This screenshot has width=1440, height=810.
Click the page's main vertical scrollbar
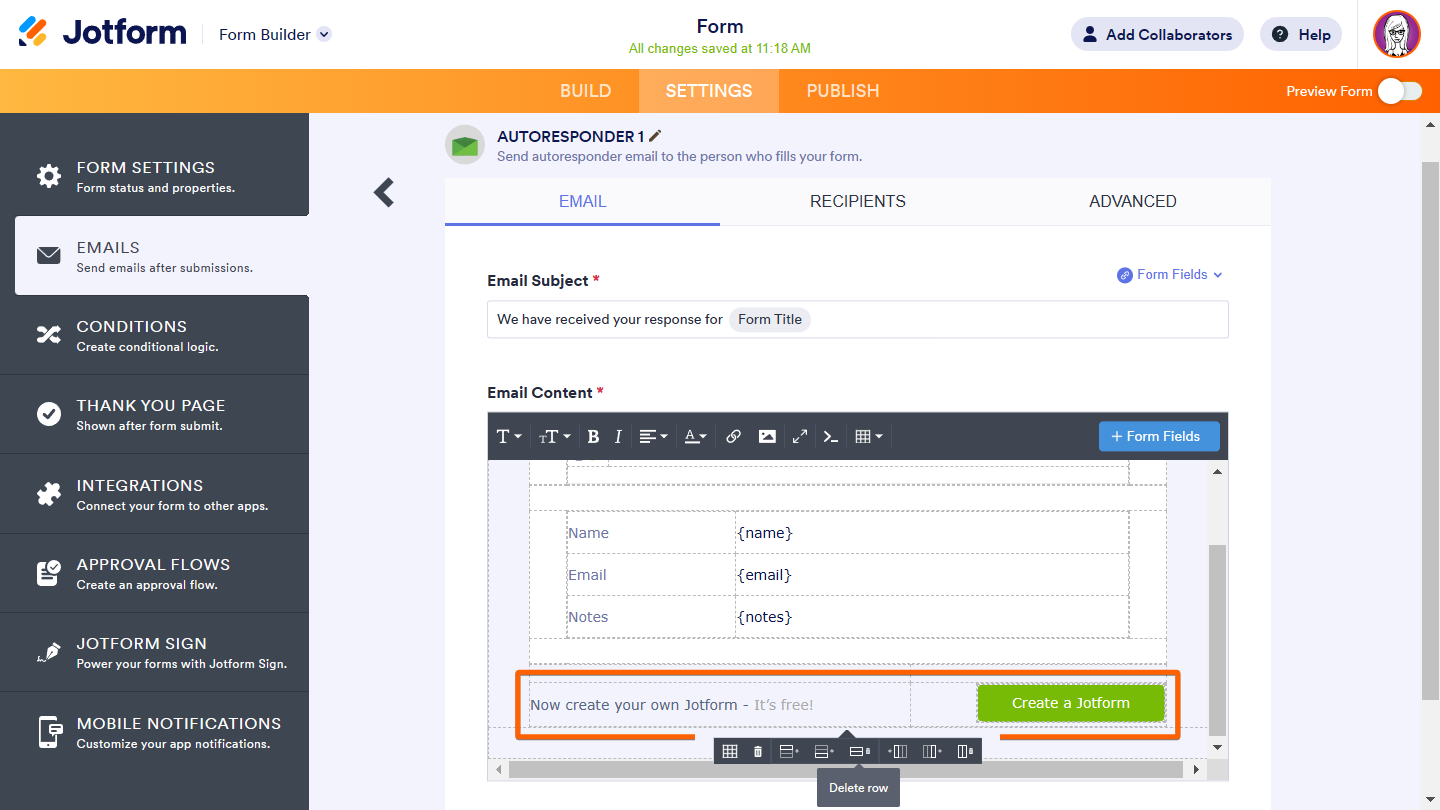point(1430,430)
